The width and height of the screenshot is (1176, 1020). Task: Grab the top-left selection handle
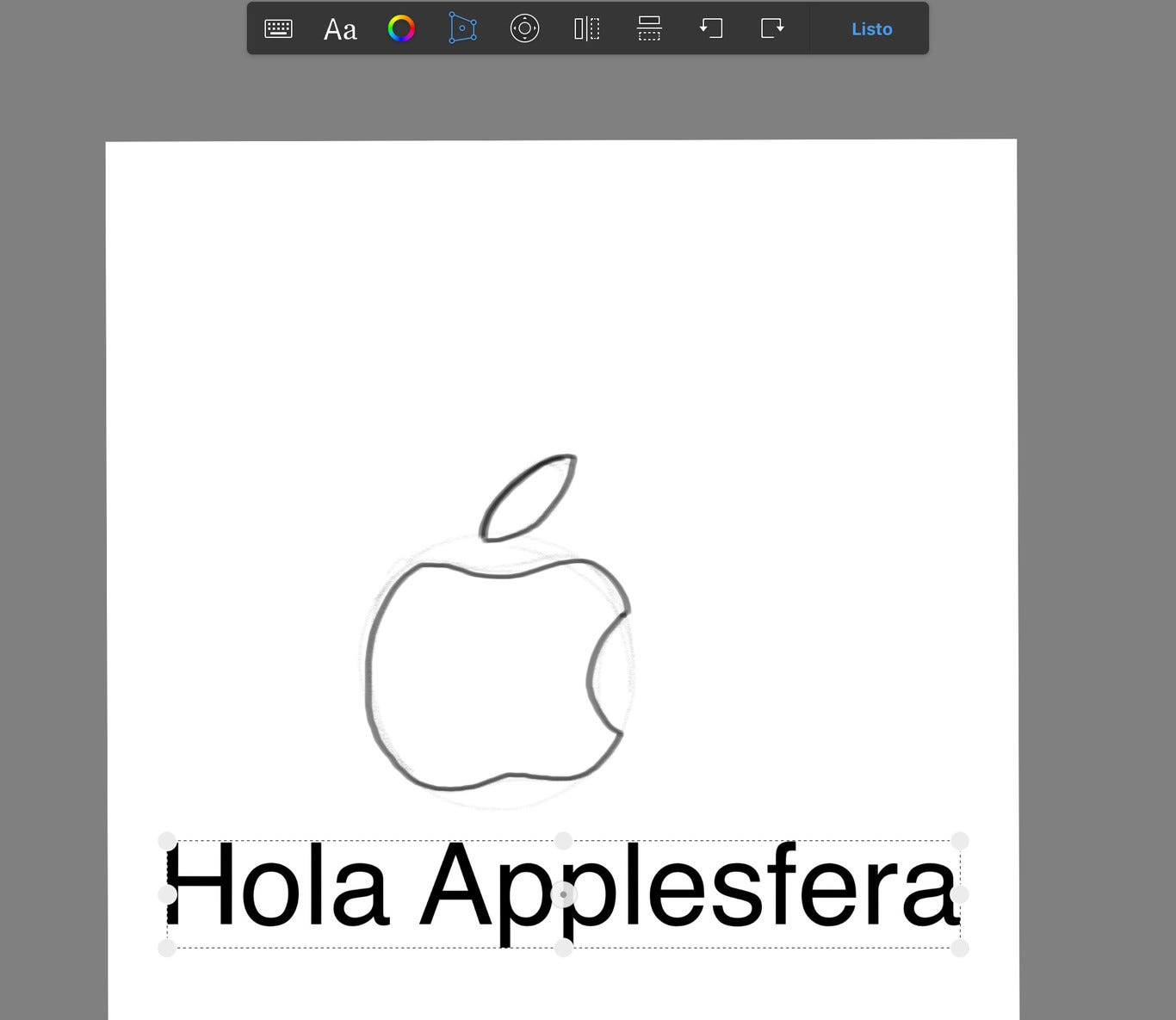pos(166,841)
